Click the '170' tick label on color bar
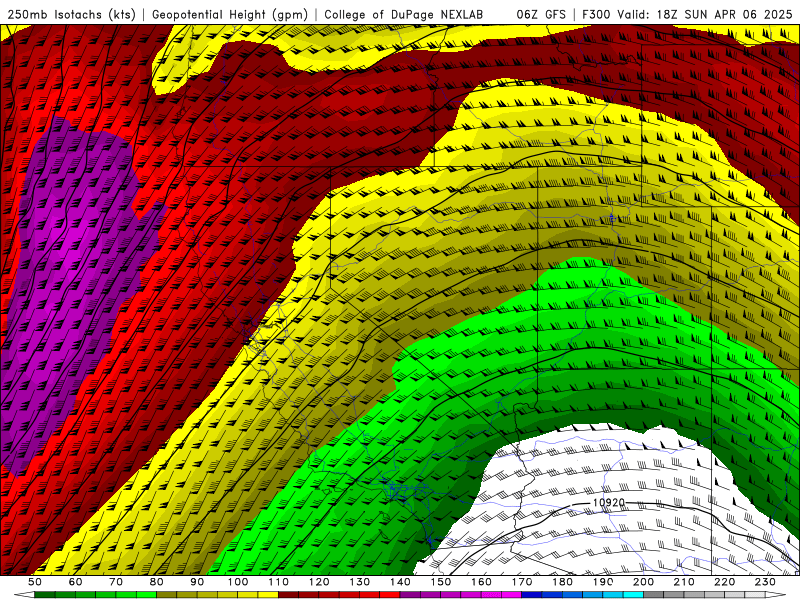Image resolution: width=800 pixels, height=600 pixels. click(522, 582)
